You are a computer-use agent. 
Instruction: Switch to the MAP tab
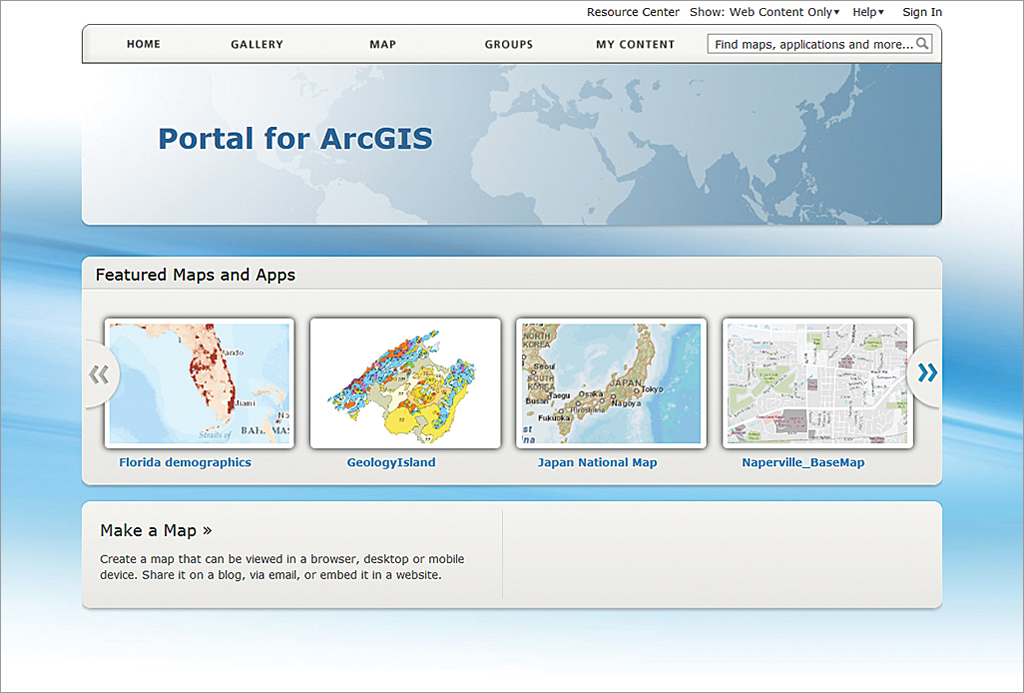pos(383,44)
